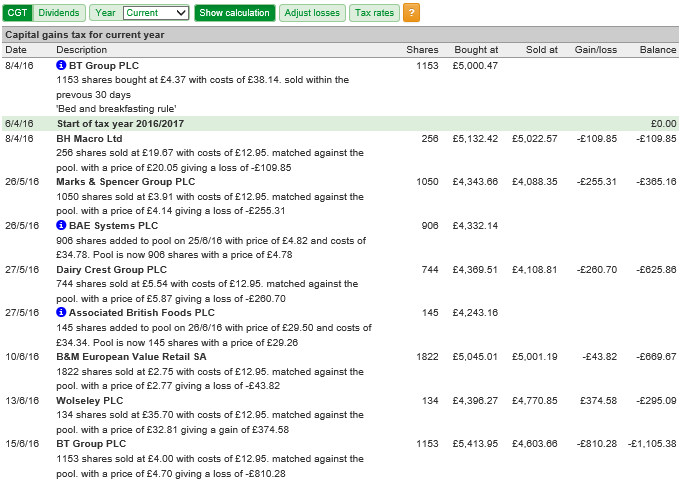Click the Tax rates button

[374, 13]
